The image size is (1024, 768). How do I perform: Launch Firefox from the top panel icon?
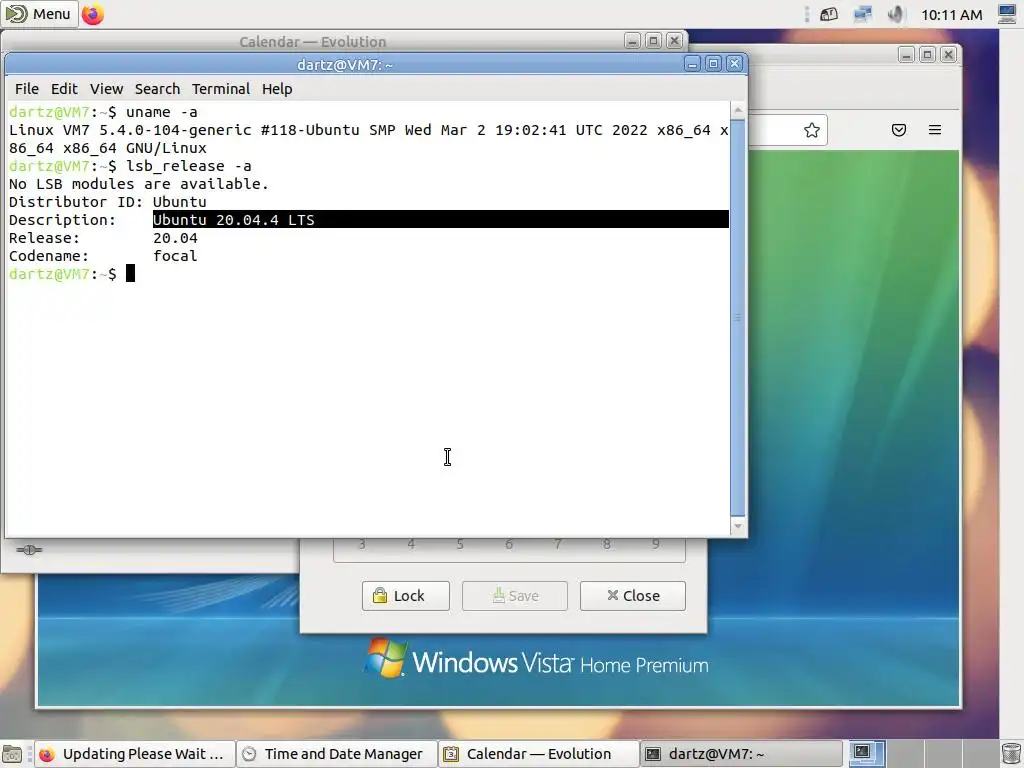(93, 14)
